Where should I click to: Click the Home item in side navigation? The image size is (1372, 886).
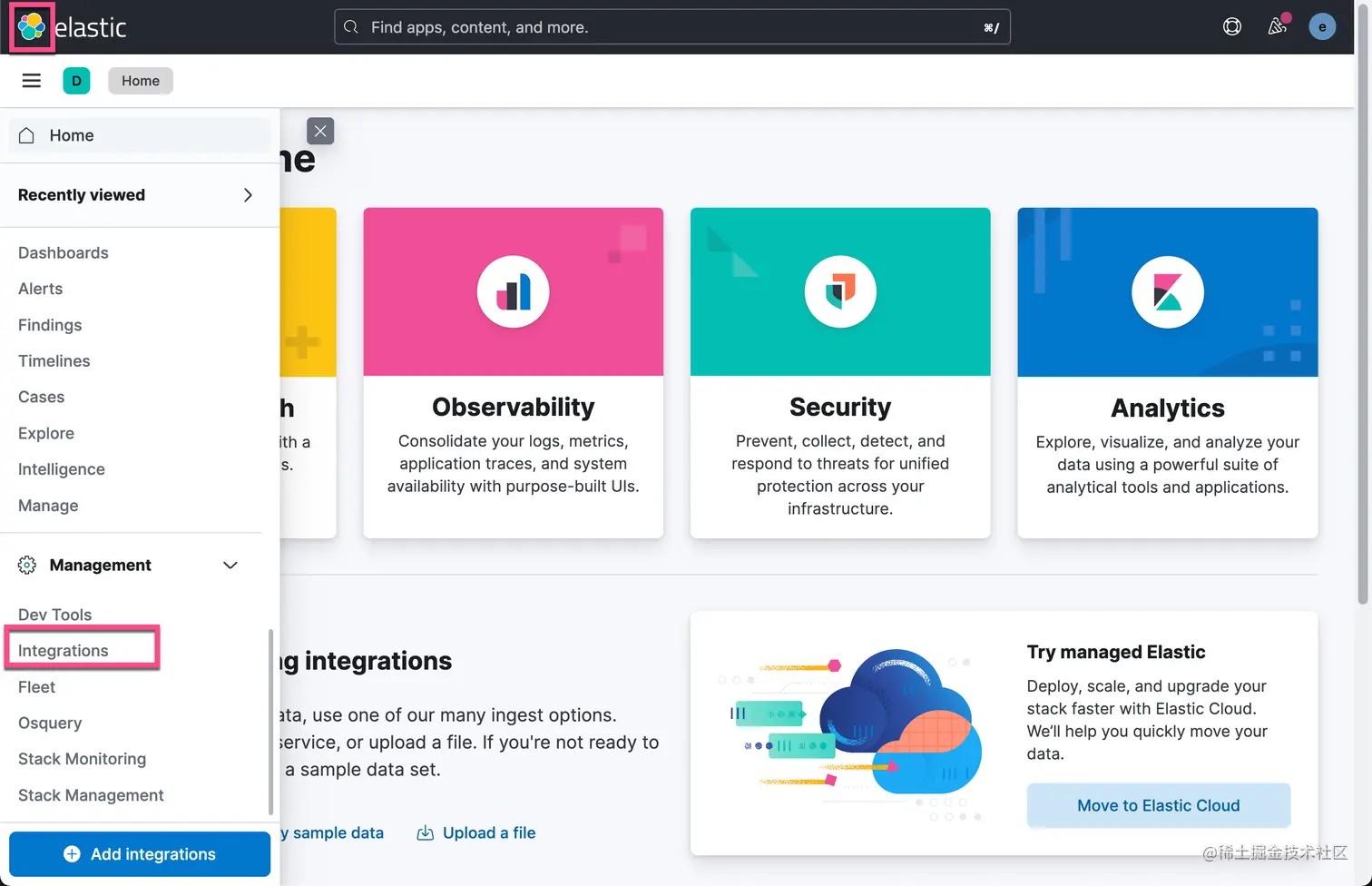(140, 135)
